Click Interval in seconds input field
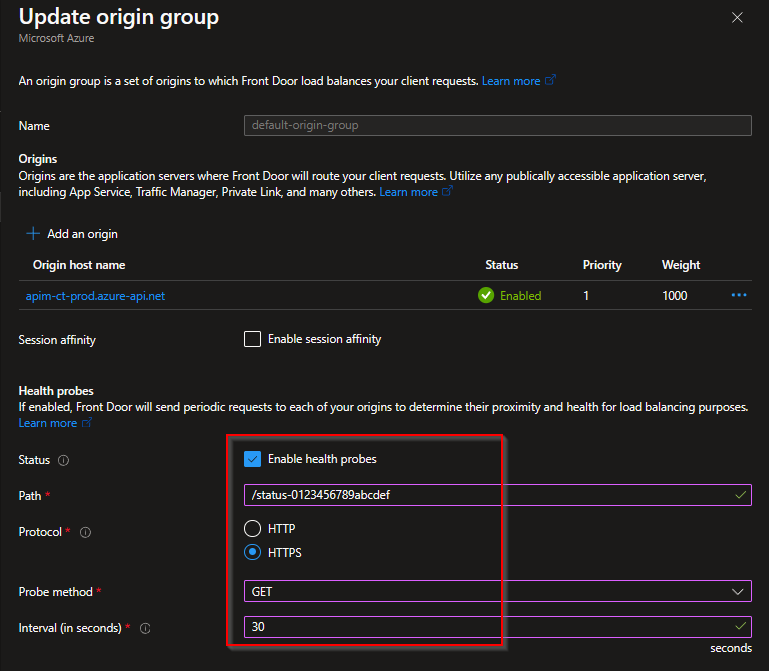 tap(497, 627)
